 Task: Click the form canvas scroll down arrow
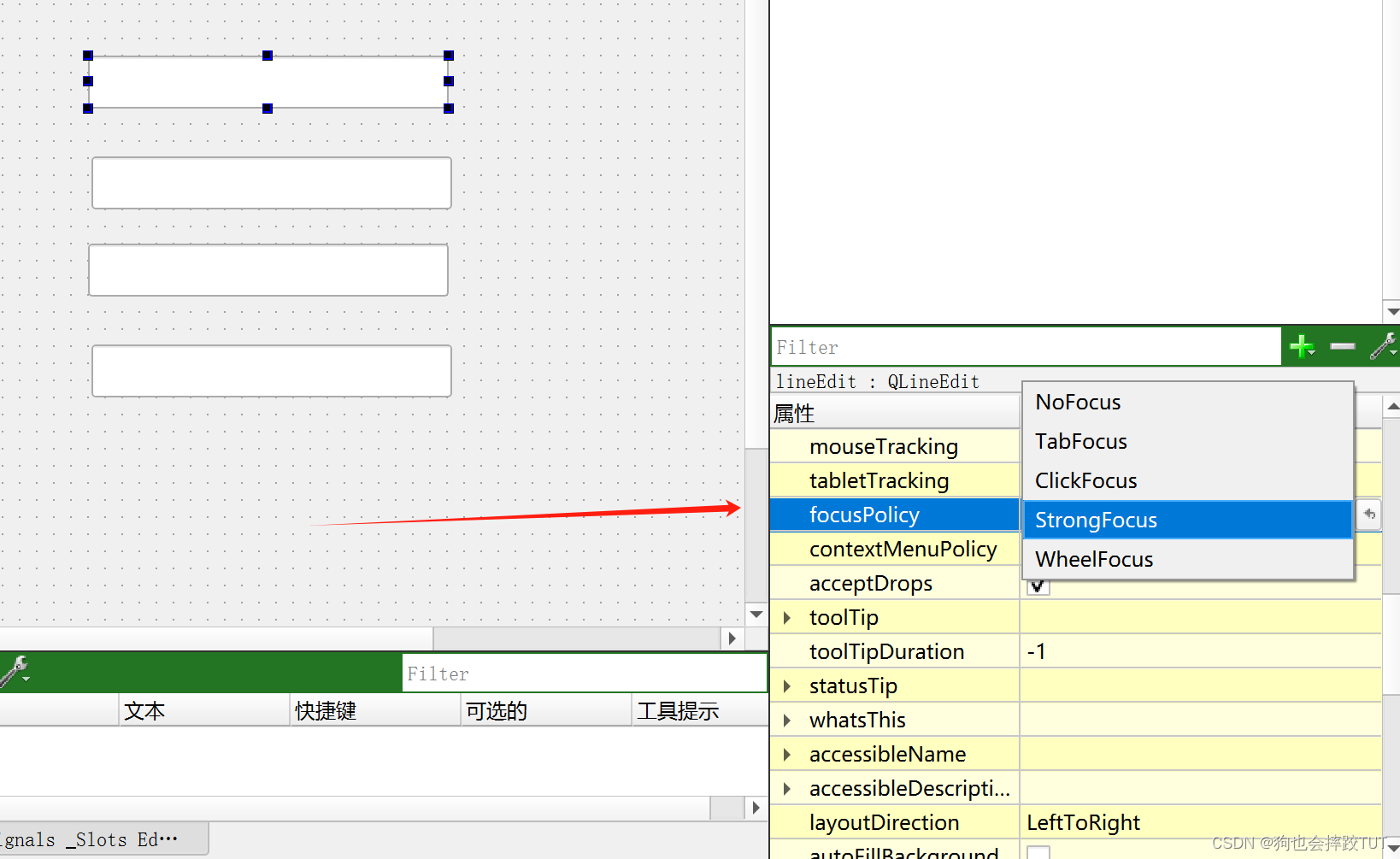(x=756, y=615)
